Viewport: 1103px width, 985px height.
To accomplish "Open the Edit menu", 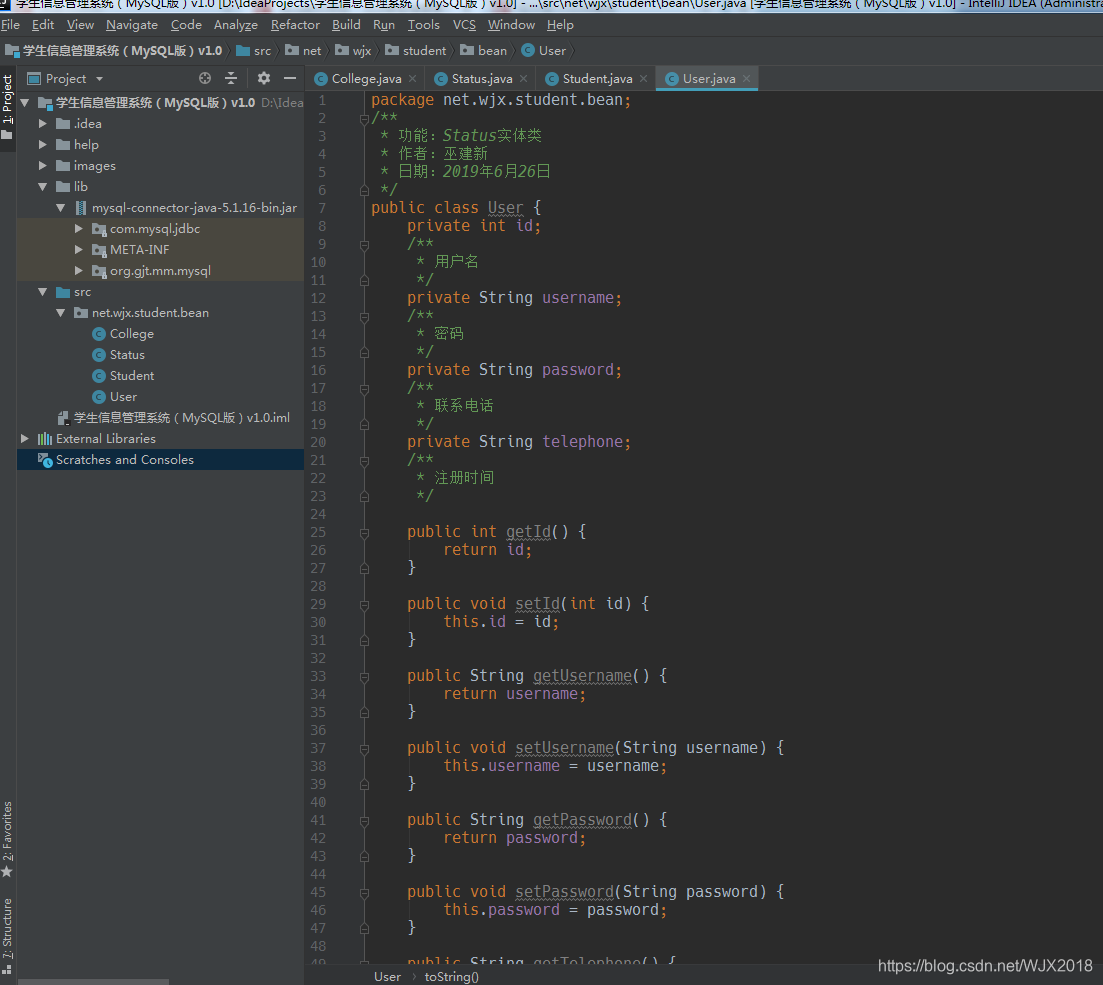I will click(x=43, y=25).
